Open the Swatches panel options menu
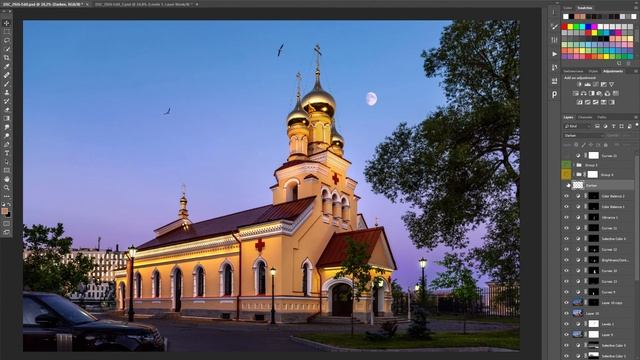 pos(636,8)
